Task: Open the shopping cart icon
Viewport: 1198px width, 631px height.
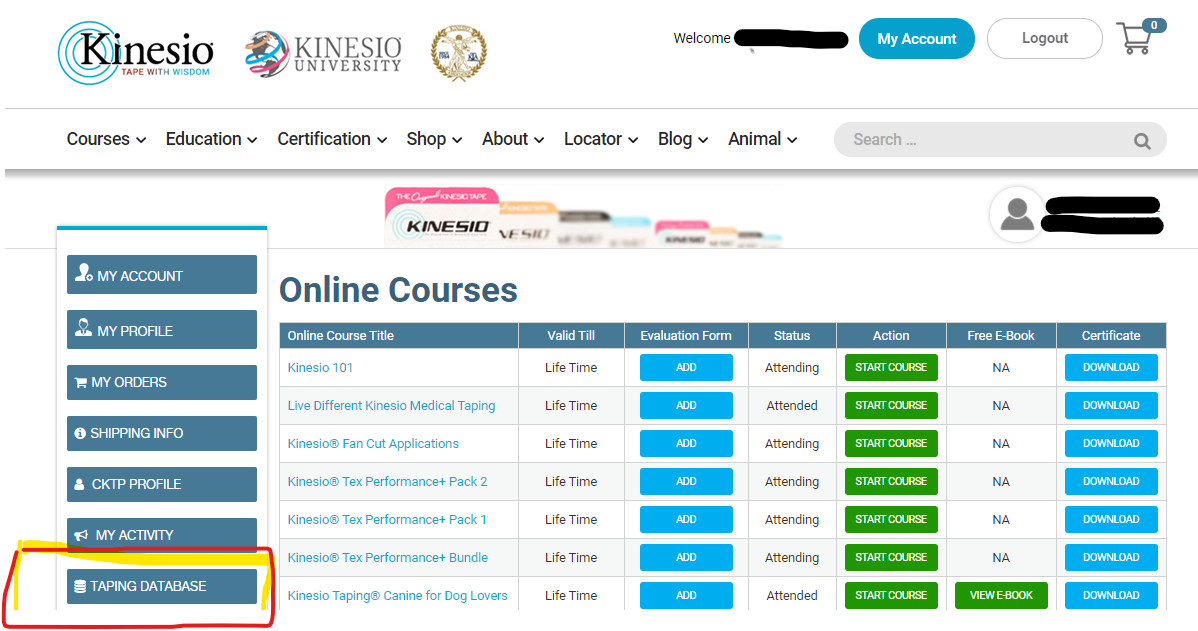Action: pyautogui.click(x=1140, y=37)
